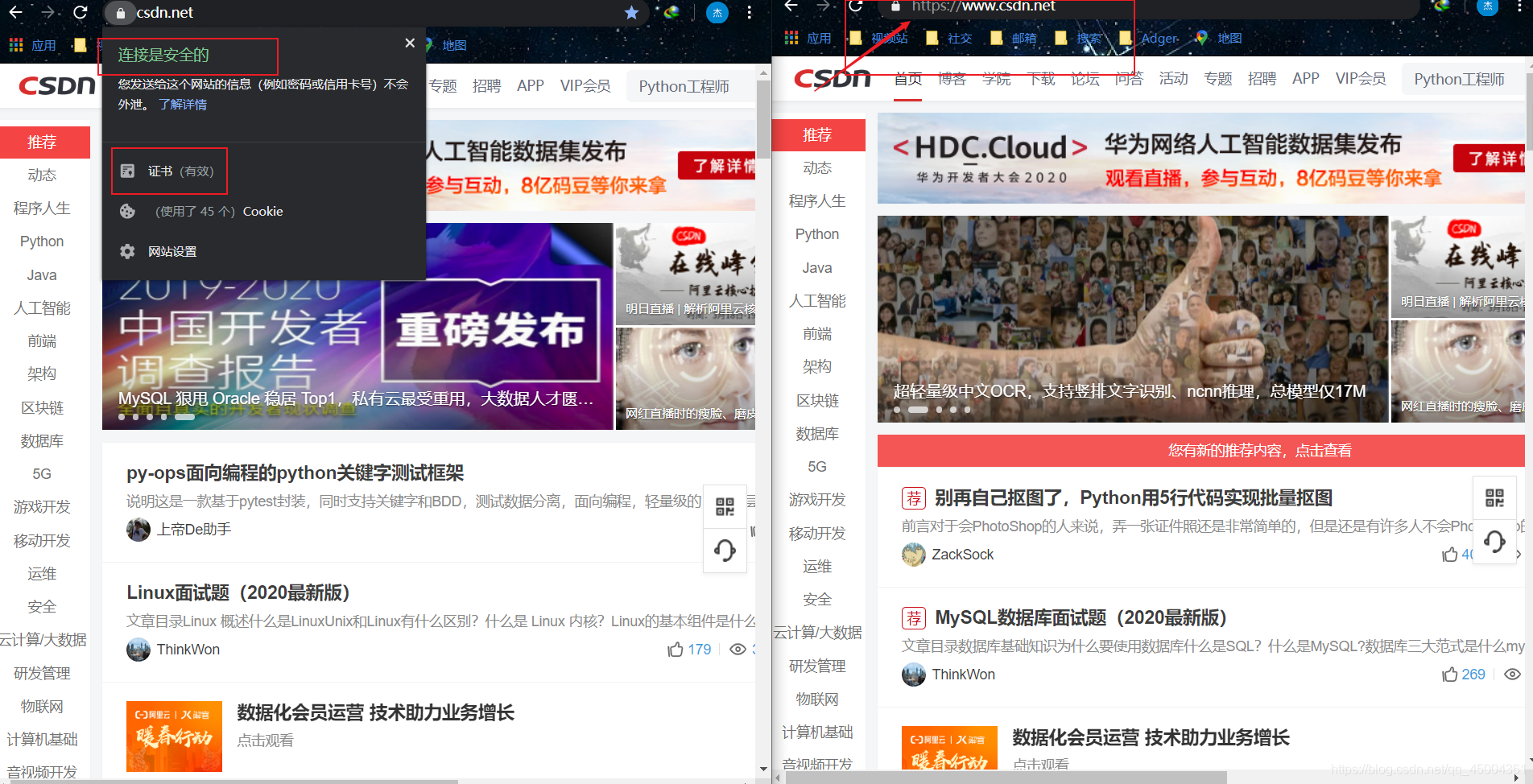The image size is (1533, 784).
Task: Click the 了解详情 link in the security popup
Action: click(183, 105)
